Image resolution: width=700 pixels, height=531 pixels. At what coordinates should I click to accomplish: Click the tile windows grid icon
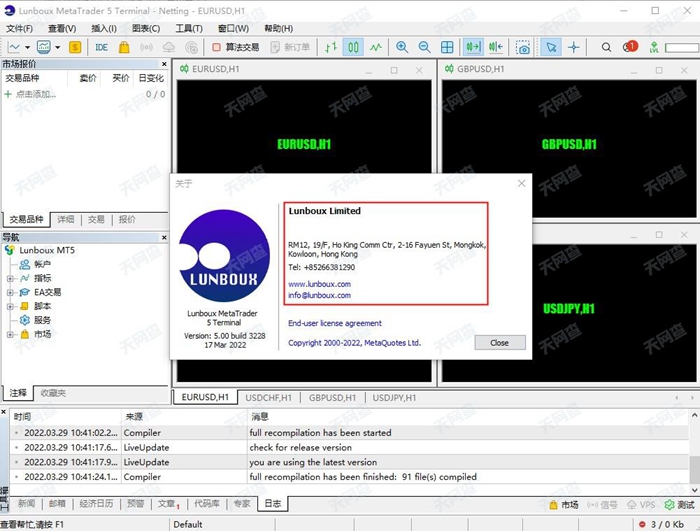point(447,47)
